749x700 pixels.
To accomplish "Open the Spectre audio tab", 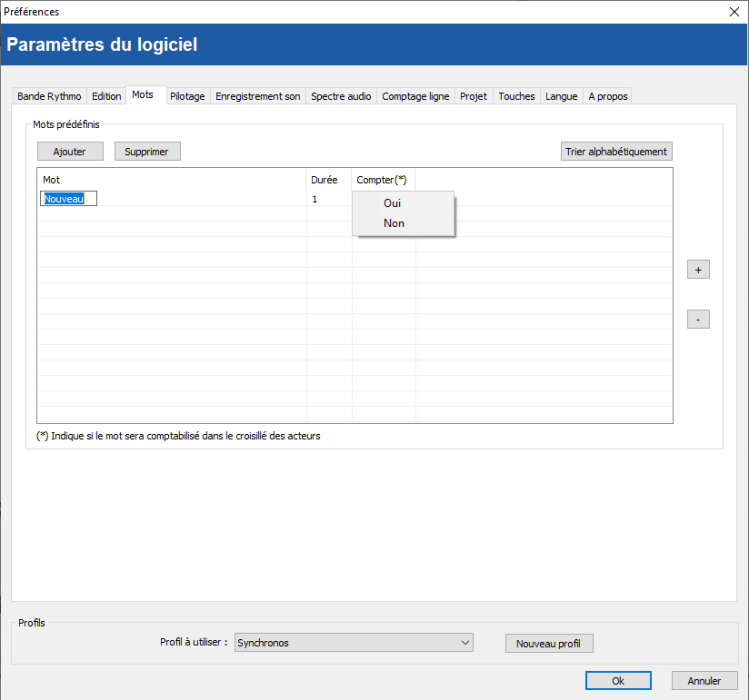I will [341, 96].
